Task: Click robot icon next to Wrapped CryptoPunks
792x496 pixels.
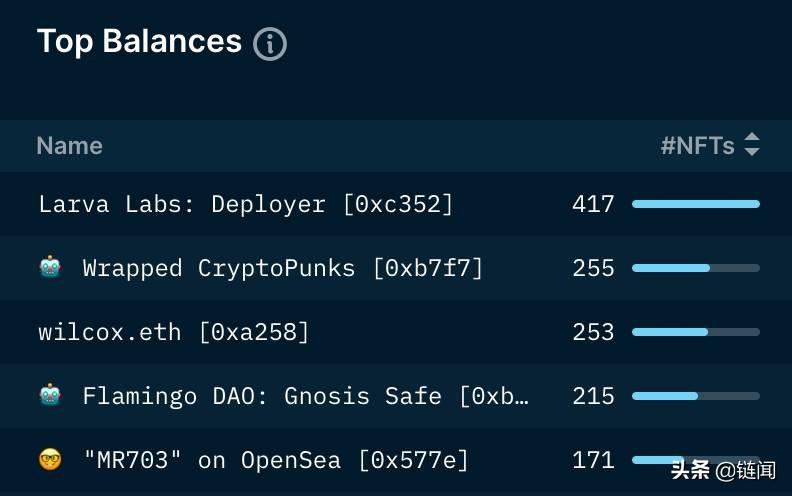Action: click(x=50, y=267)
